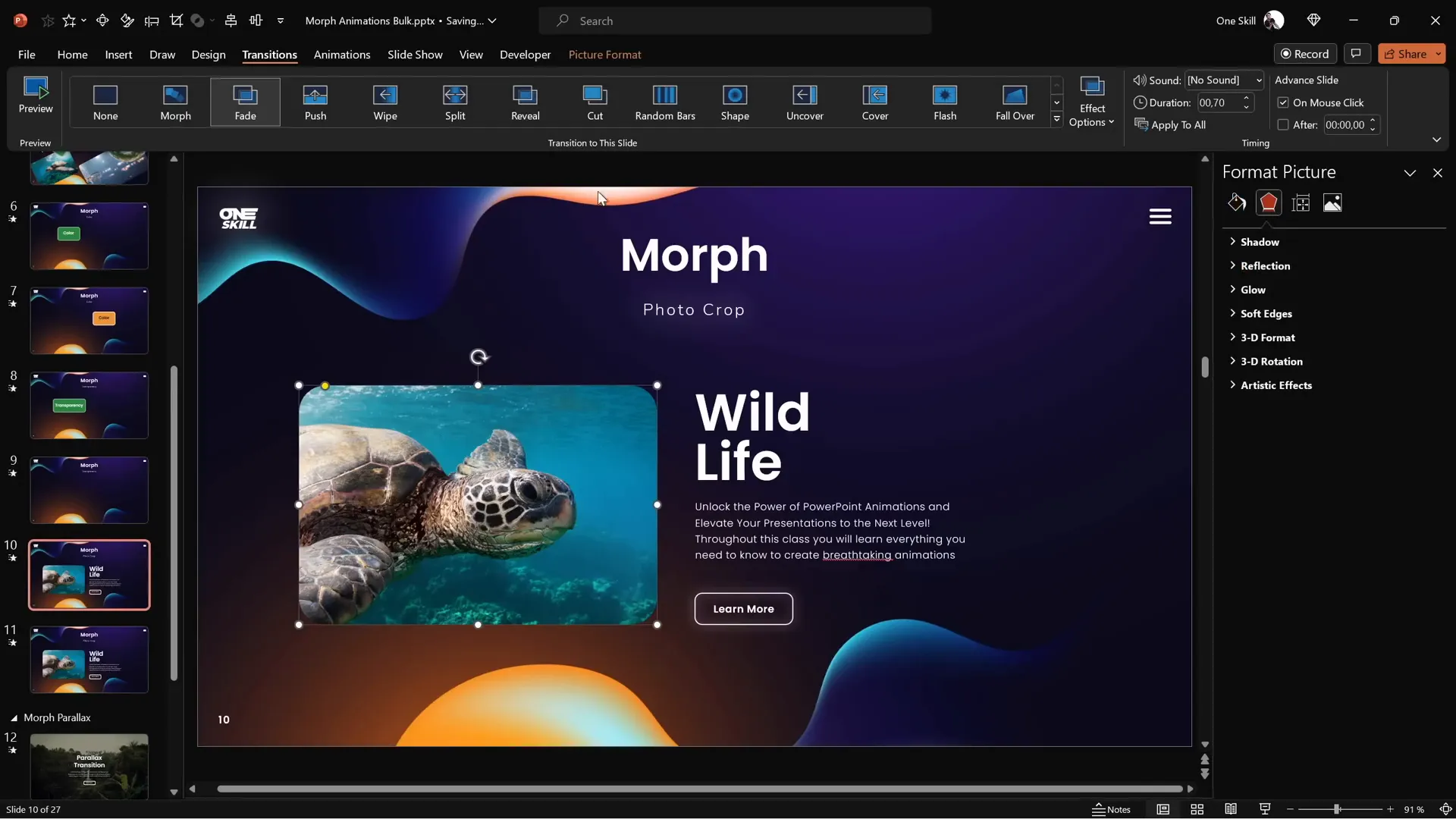
Task: Switch to Slide Sorter view
Action: click(x=1197, y=809)
